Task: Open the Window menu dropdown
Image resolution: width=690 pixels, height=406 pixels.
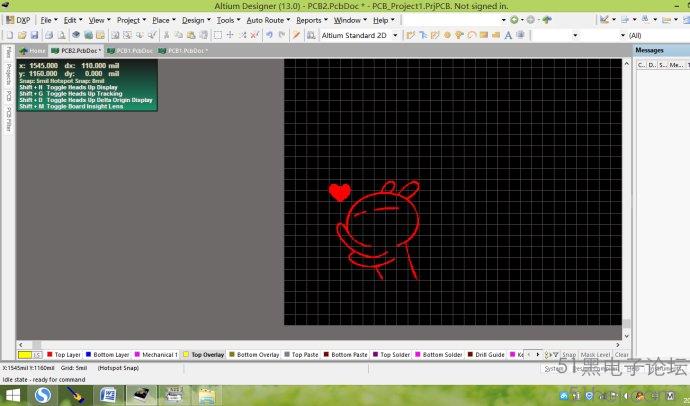Action: (350, 20)
